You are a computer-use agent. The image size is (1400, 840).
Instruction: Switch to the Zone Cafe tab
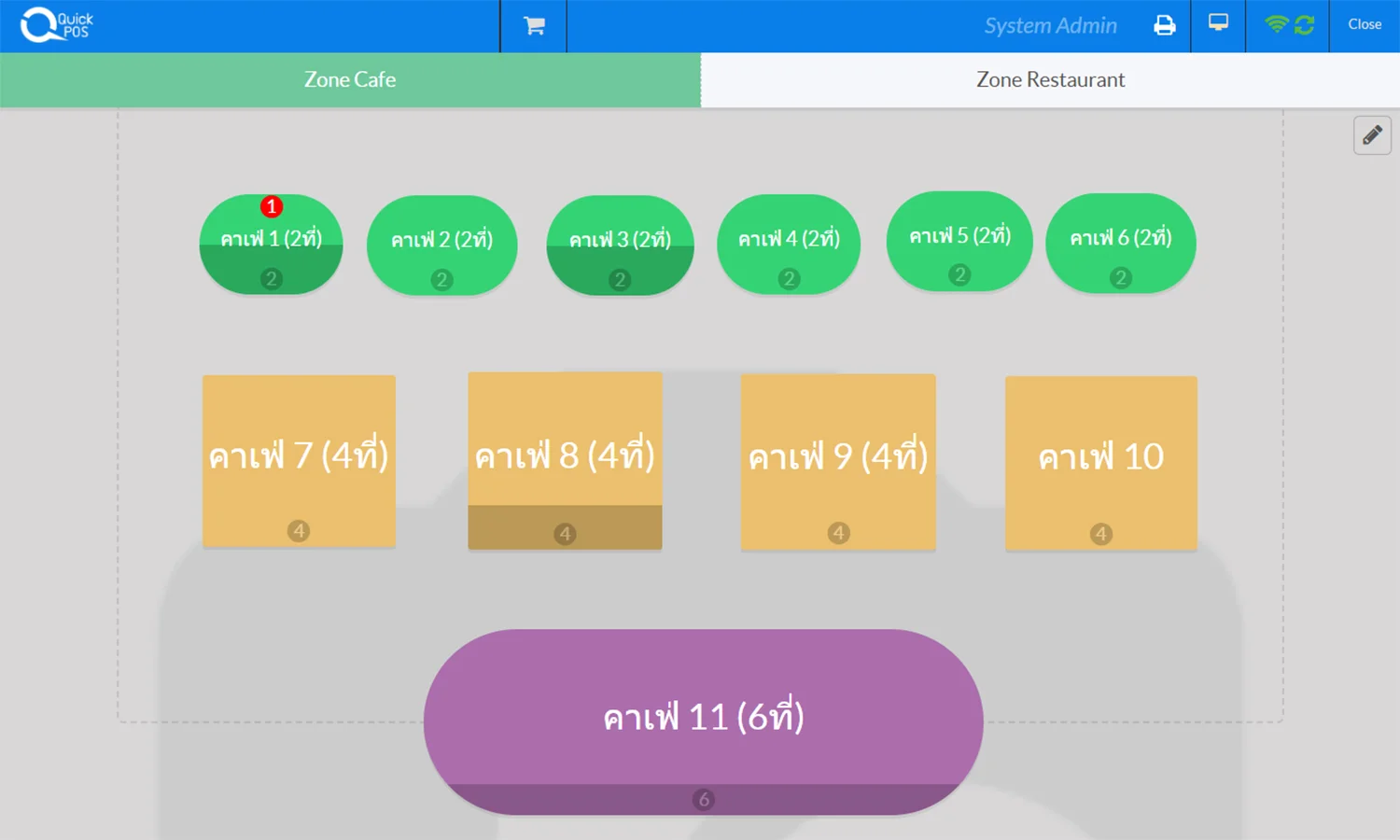[x=350, y=80]
